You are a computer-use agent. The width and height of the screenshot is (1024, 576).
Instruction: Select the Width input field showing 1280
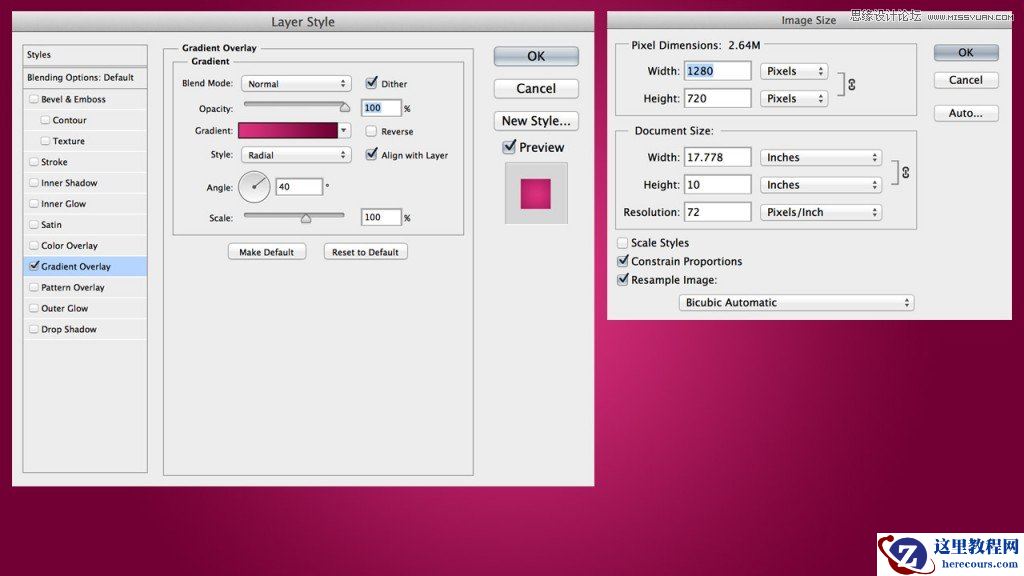point(717,70)
